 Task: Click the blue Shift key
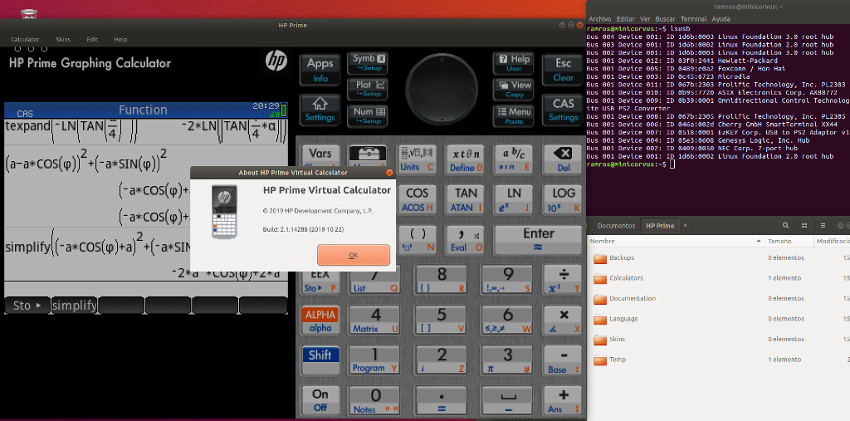coord(320,360)
